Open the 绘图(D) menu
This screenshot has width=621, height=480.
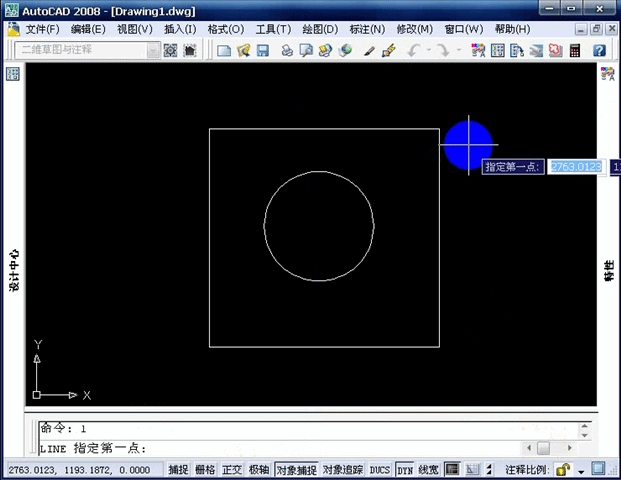click(320, 29)
